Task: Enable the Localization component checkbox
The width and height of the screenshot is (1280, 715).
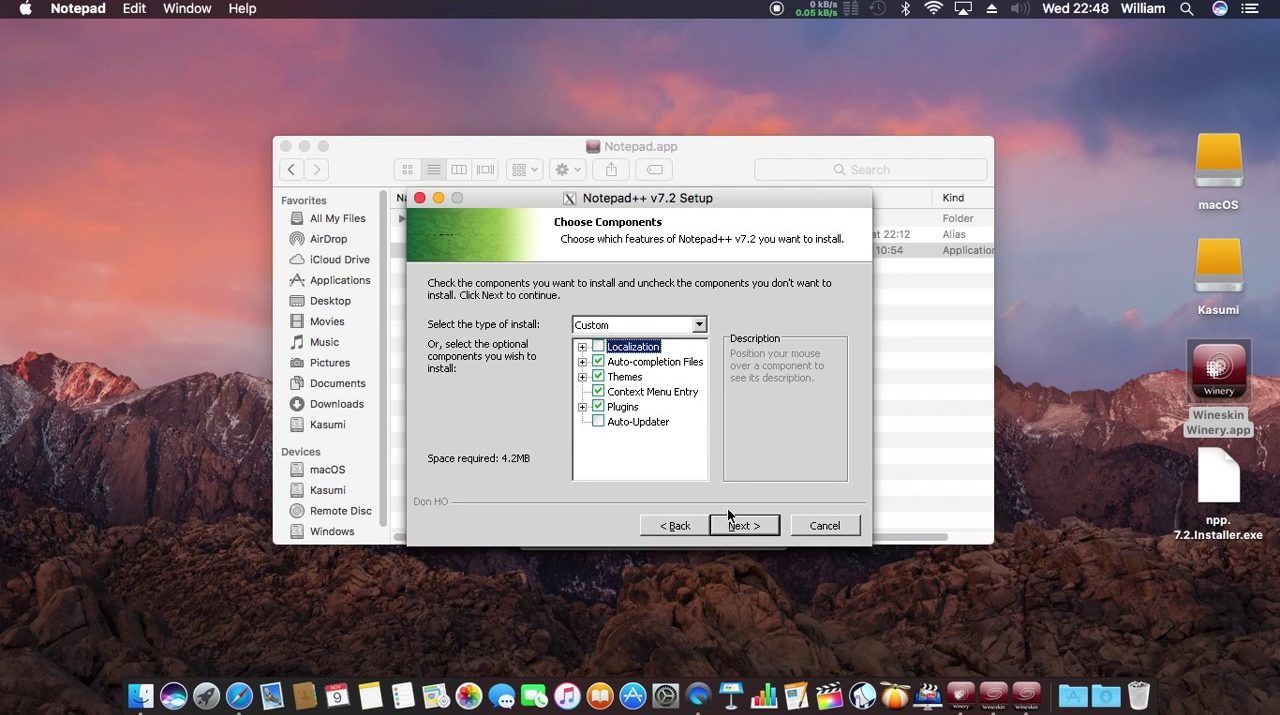Action: (x=598, y=347)
